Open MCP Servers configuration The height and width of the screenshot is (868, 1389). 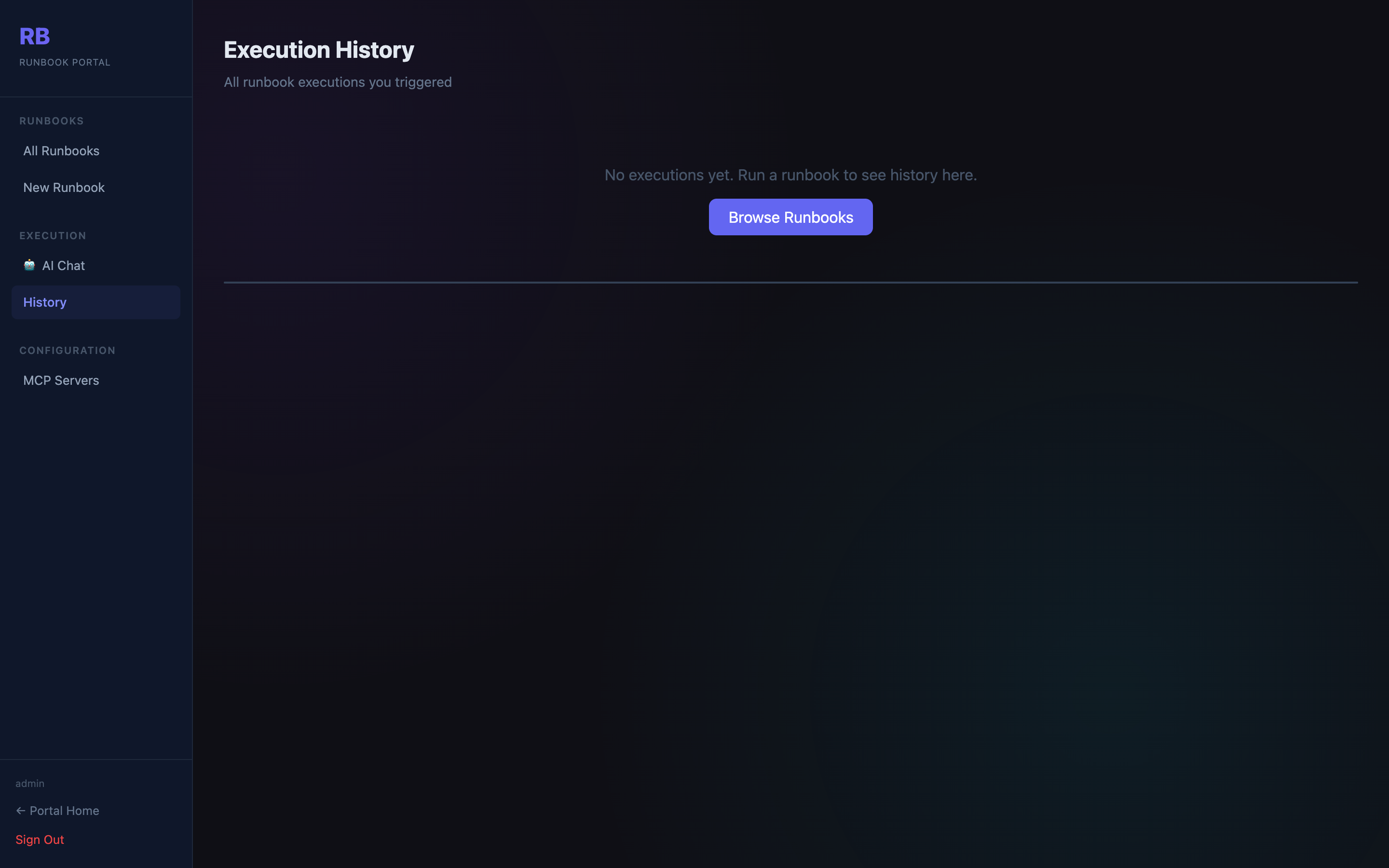[x=61, y=380]
